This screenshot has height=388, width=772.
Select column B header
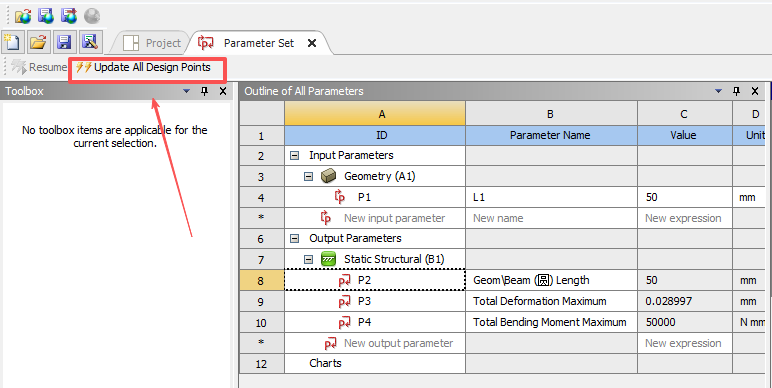551,114
